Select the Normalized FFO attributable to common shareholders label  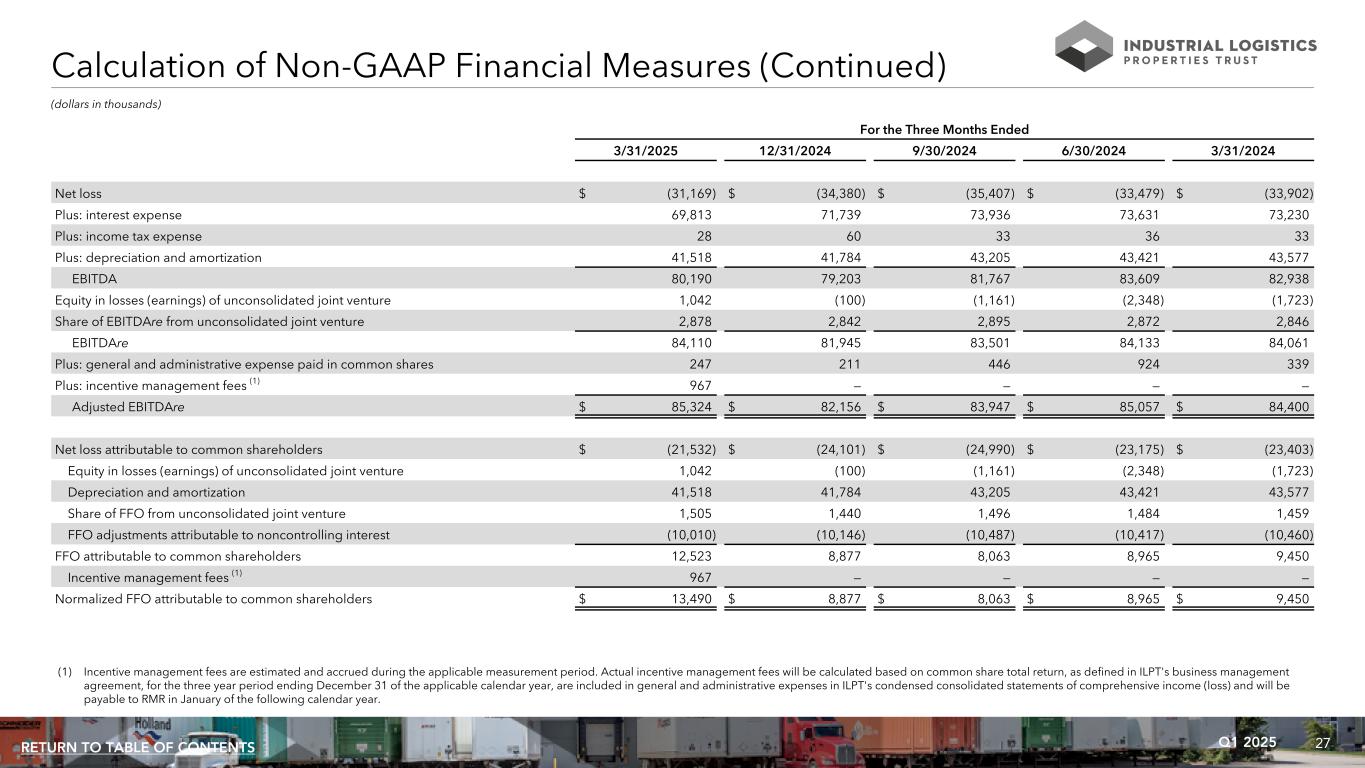(x=213, y=599)
